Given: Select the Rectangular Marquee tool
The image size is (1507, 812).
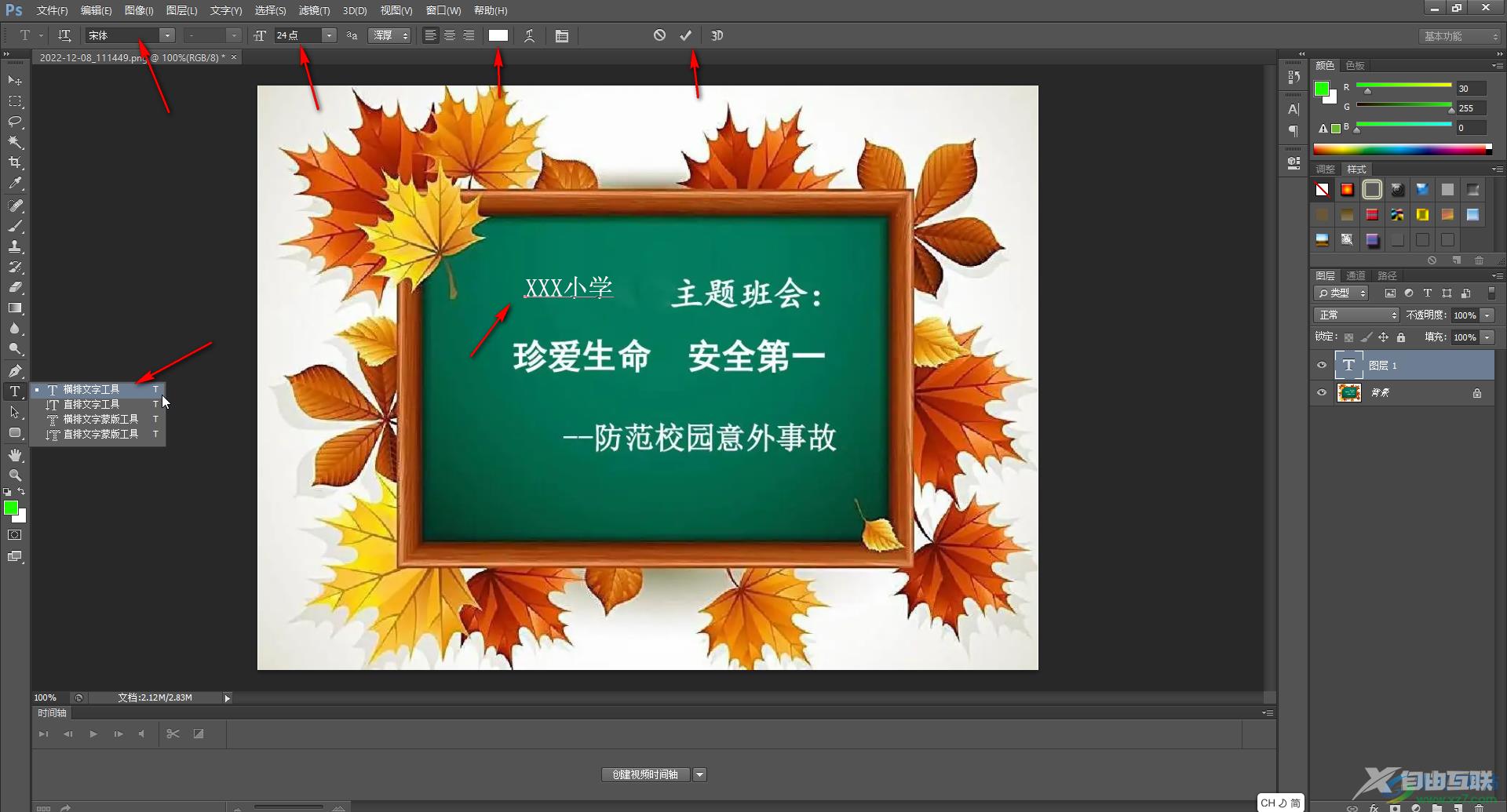Looking at the screenshot, I should tap(15, 101).
